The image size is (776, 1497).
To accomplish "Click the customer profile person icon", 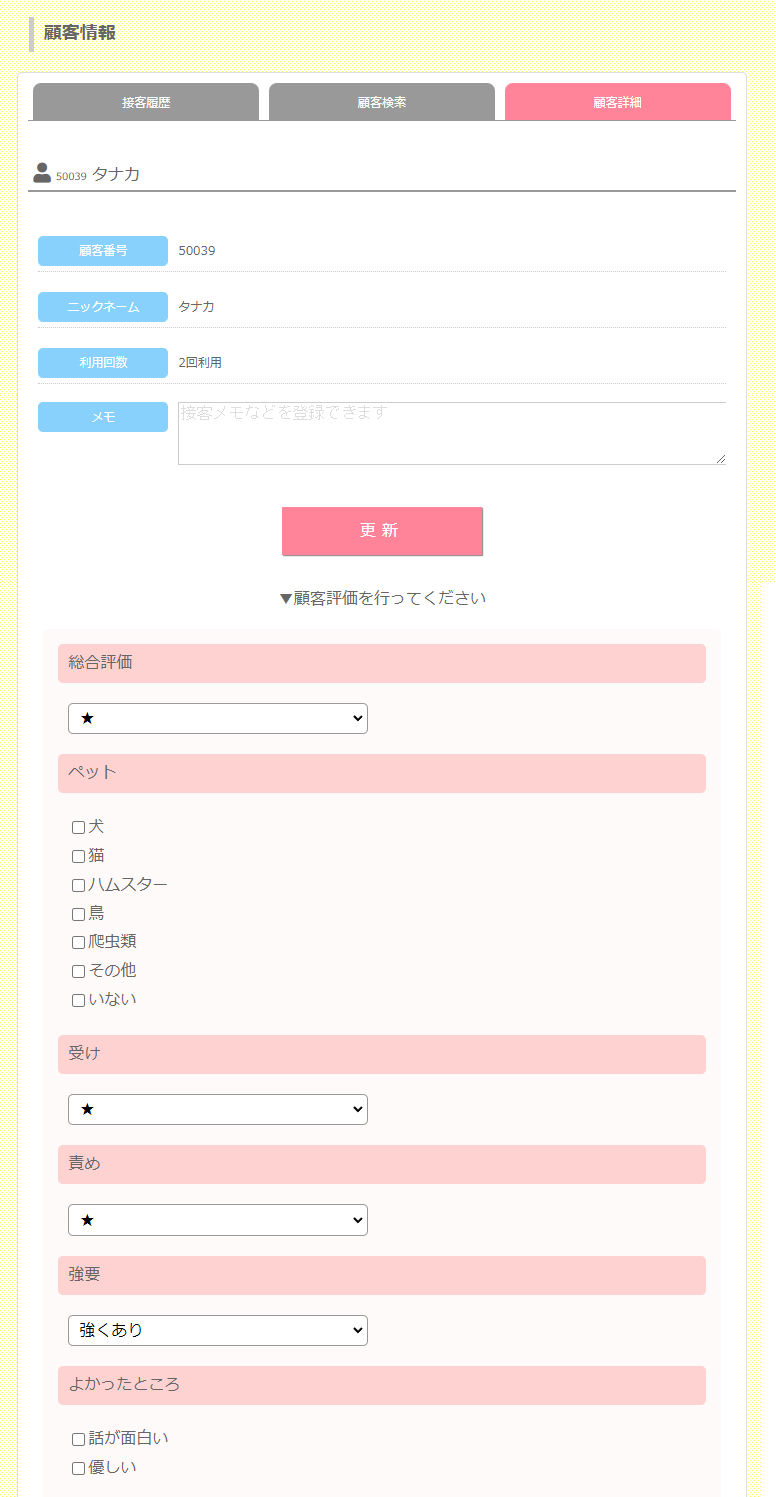I will click(x=42, y=173).
